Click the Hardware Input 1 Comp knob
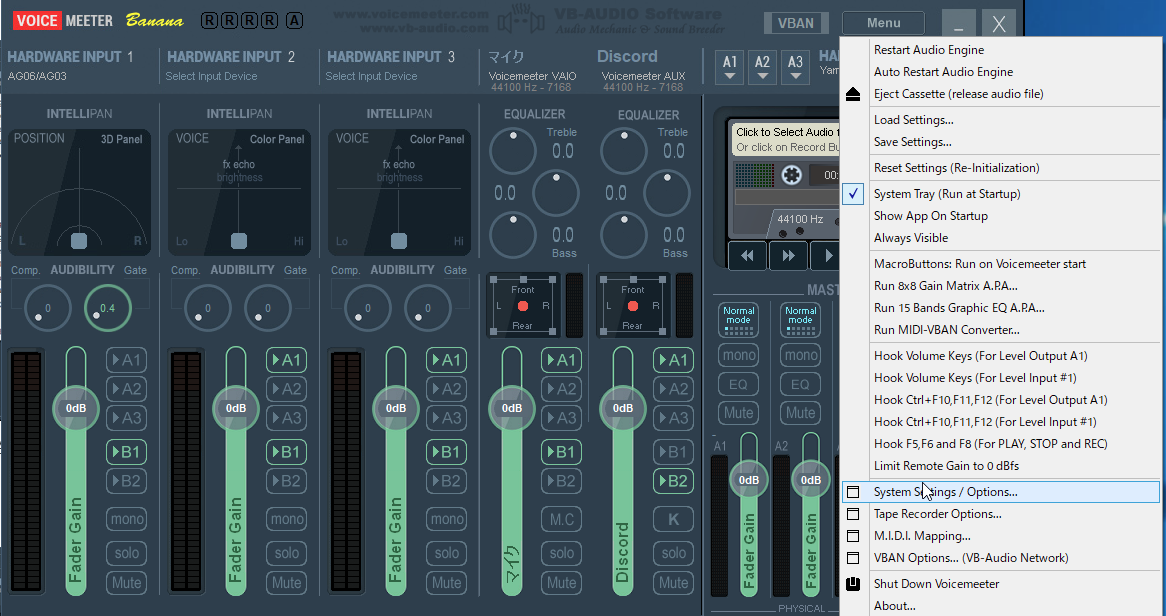 click(x=48, y=307)
